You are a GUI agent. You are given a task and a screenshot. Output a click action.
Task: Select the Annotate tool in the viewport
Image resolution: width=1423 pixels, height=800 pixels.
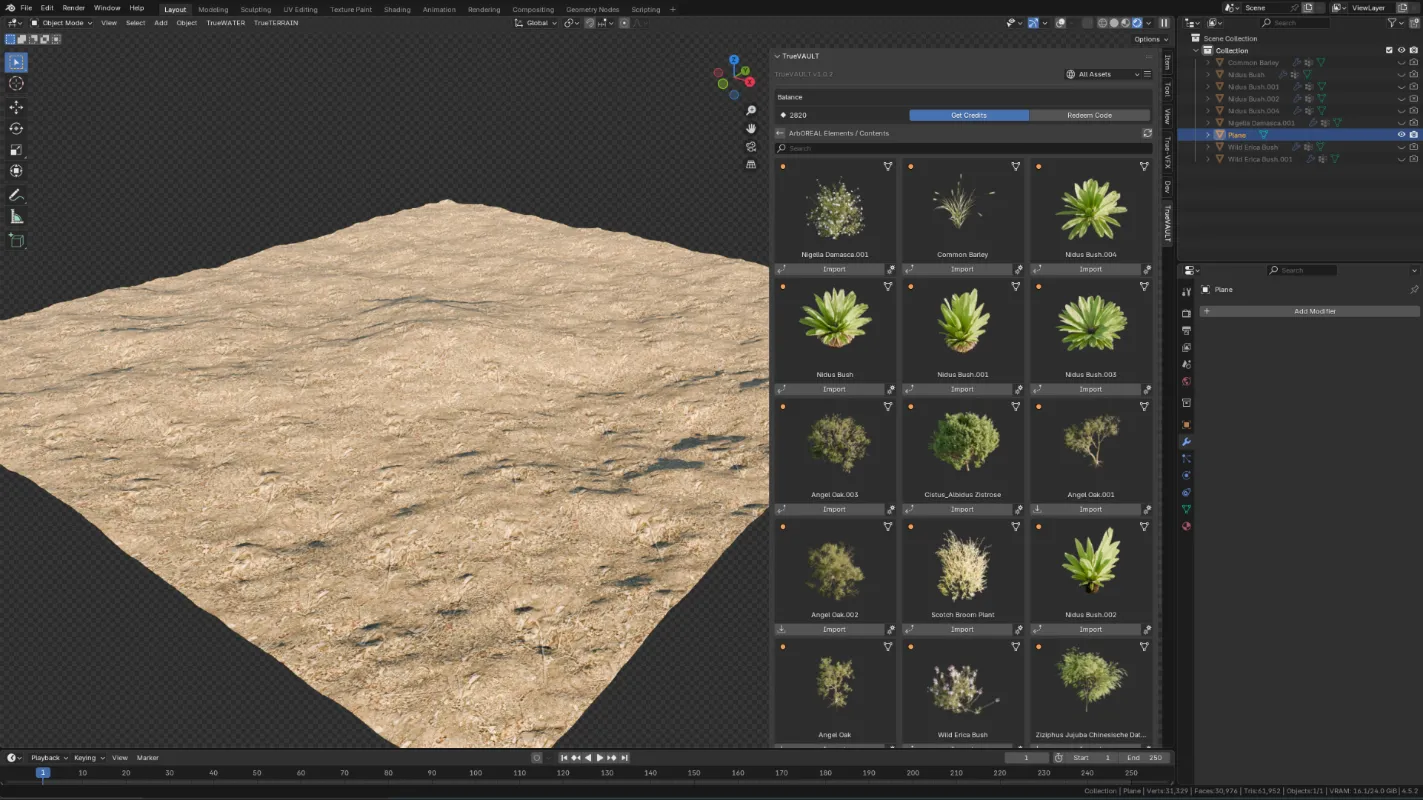pos(15,194)
